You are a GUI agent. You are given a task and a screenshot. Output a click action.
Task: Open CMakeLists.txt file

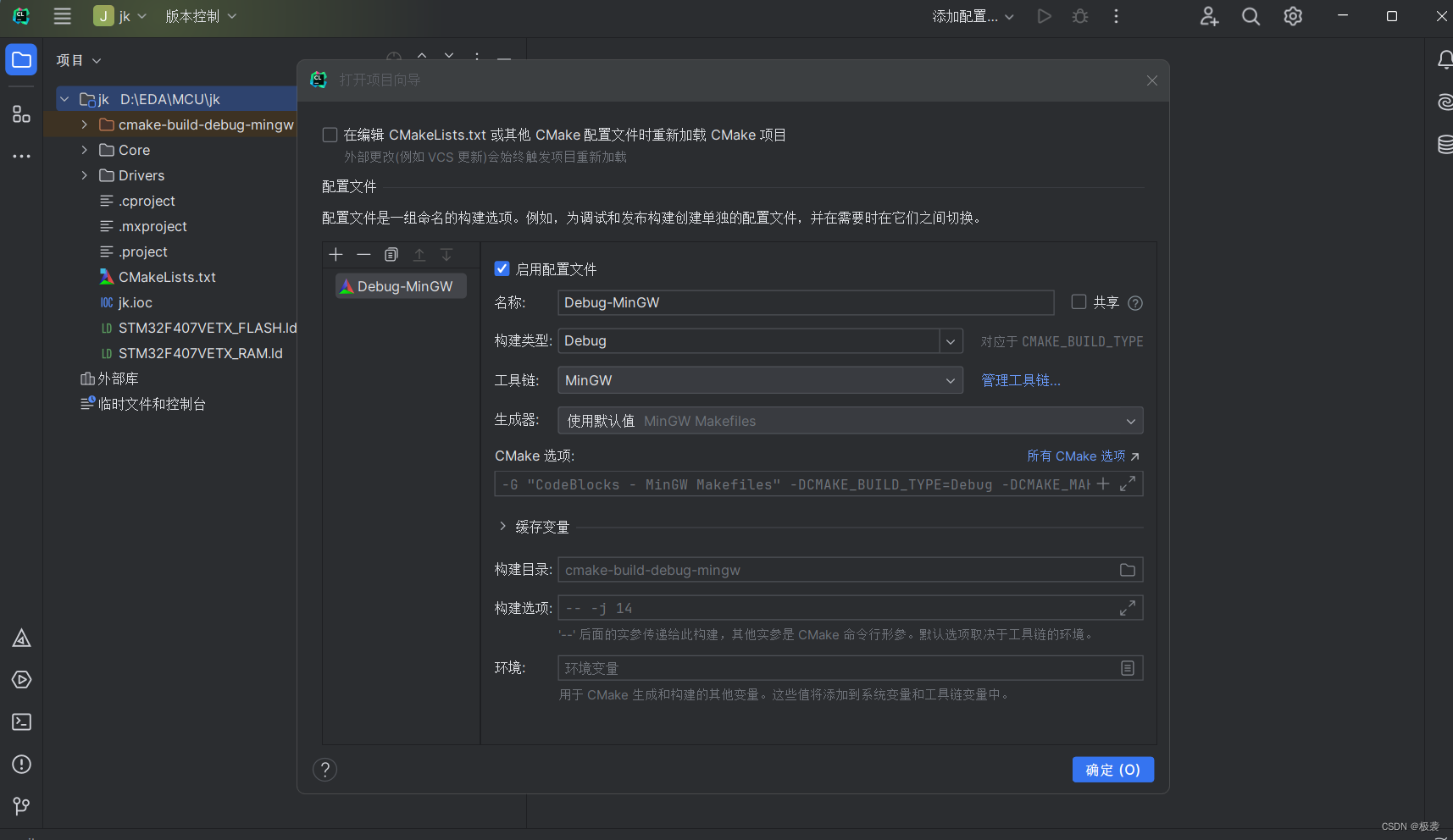click(x=167, y=277)
